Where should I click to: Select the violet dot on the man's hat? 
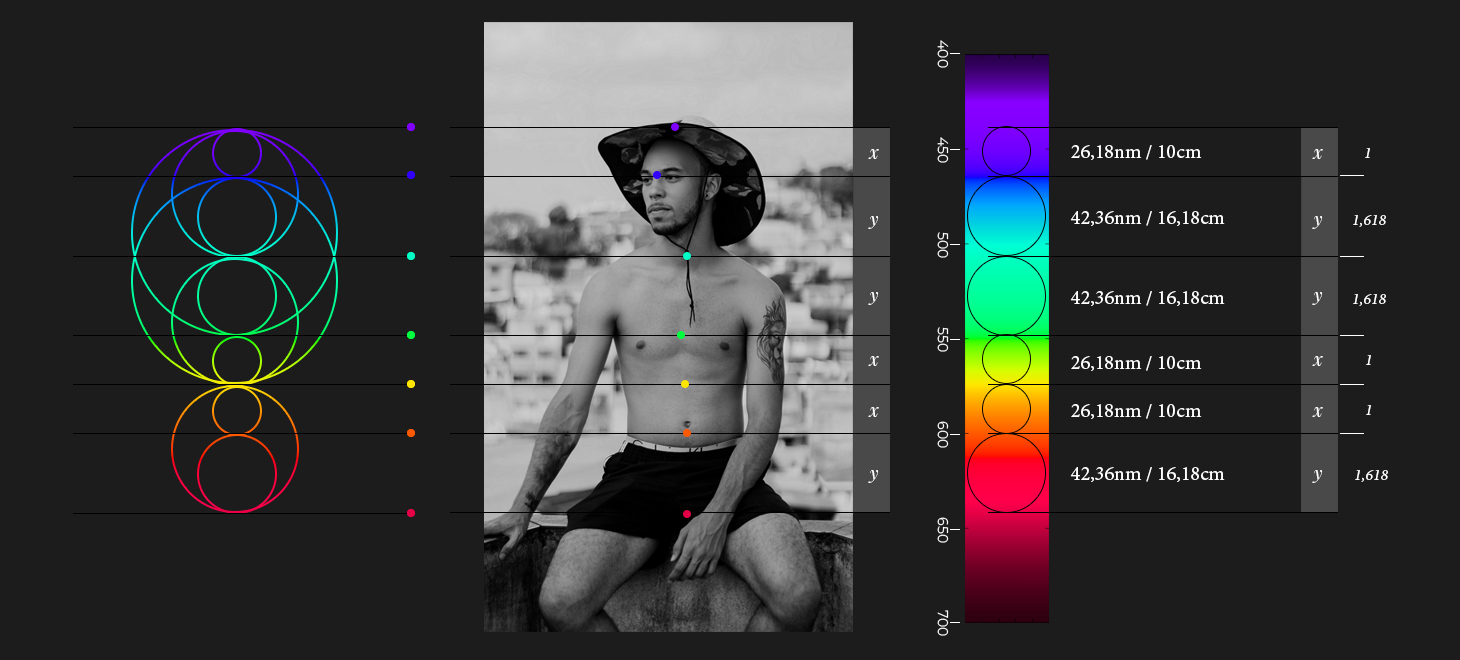[x=675, y=127]
